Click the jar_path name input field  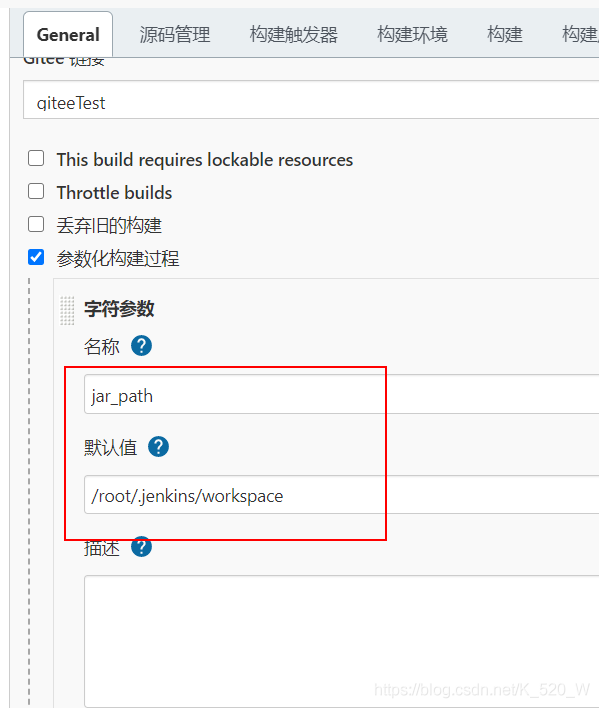(x=342, y=394)
